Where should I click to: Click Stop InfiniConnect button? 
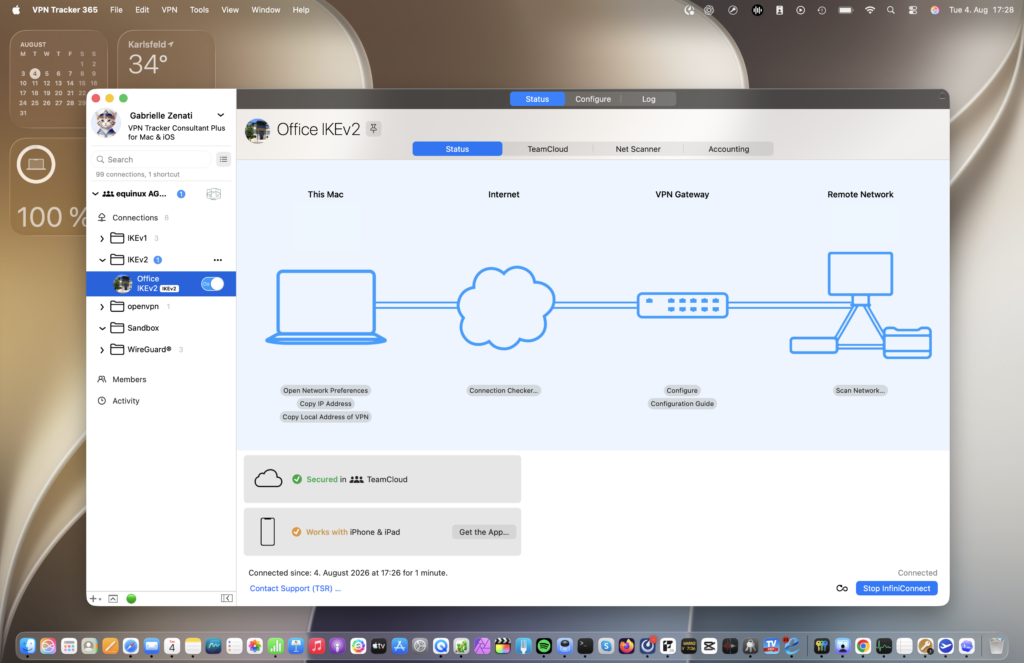897,589
